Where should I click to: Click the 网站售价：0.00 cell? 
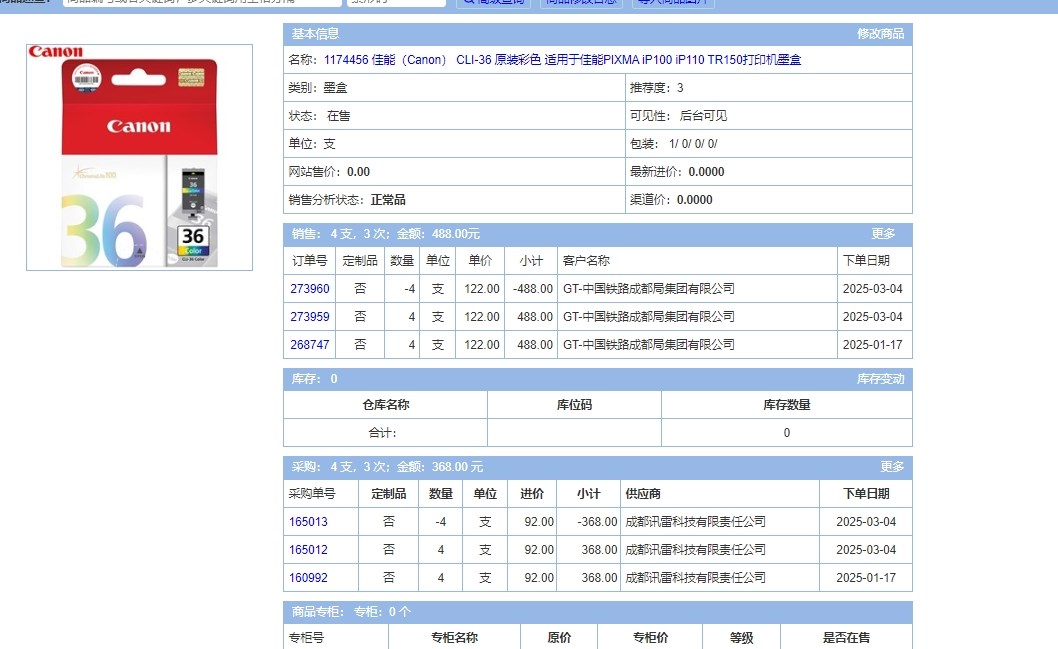pos(454,172)
